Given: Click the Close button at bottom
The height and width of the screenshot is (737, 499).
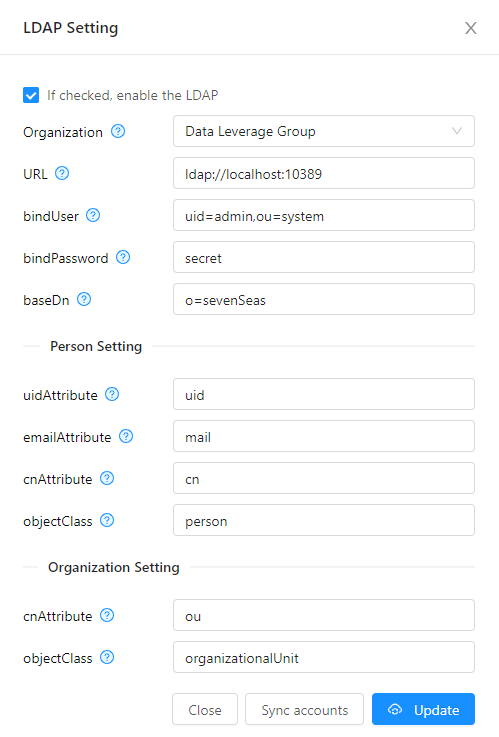Looking at the screenshot, I should click(205, 709).
